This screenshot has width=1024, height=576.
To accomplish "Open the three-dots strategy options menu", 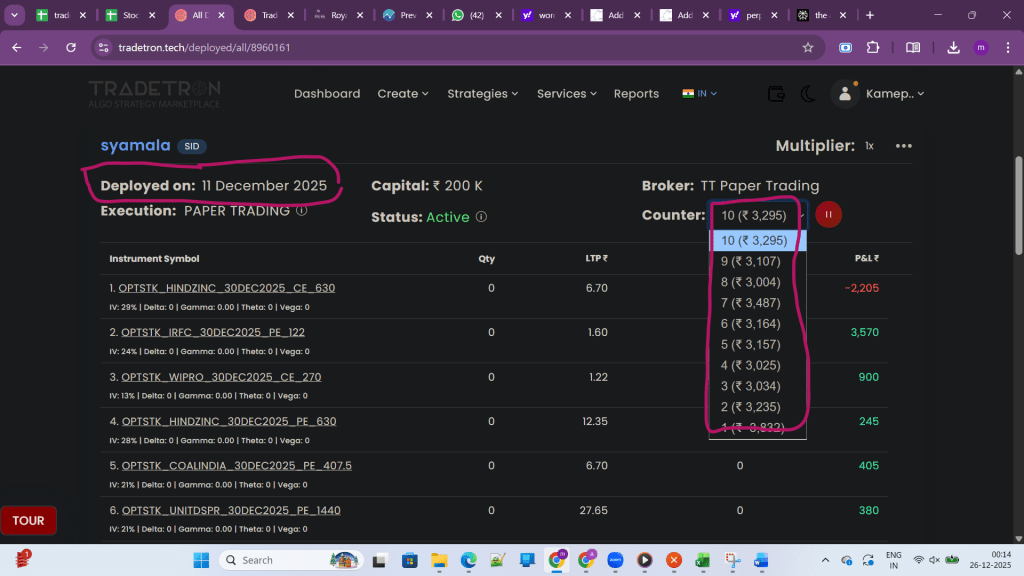I will [x=904, y=146].
